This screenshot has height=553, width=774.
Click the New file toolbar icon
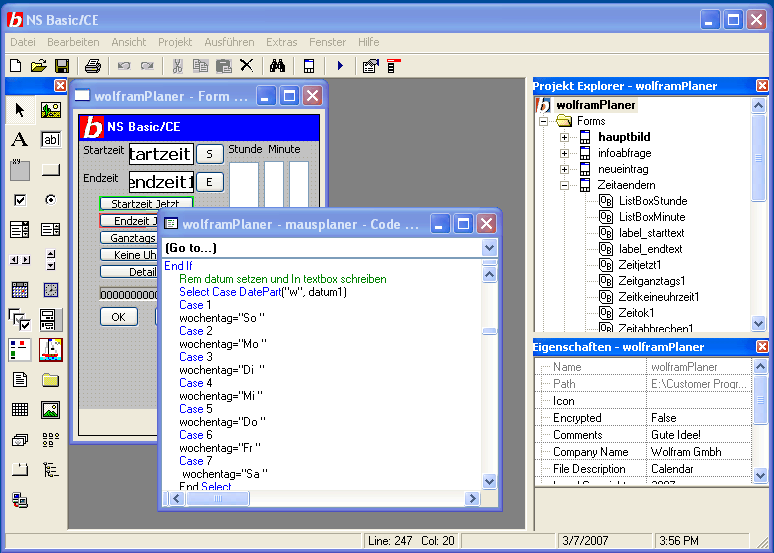(x=15, y=66)
